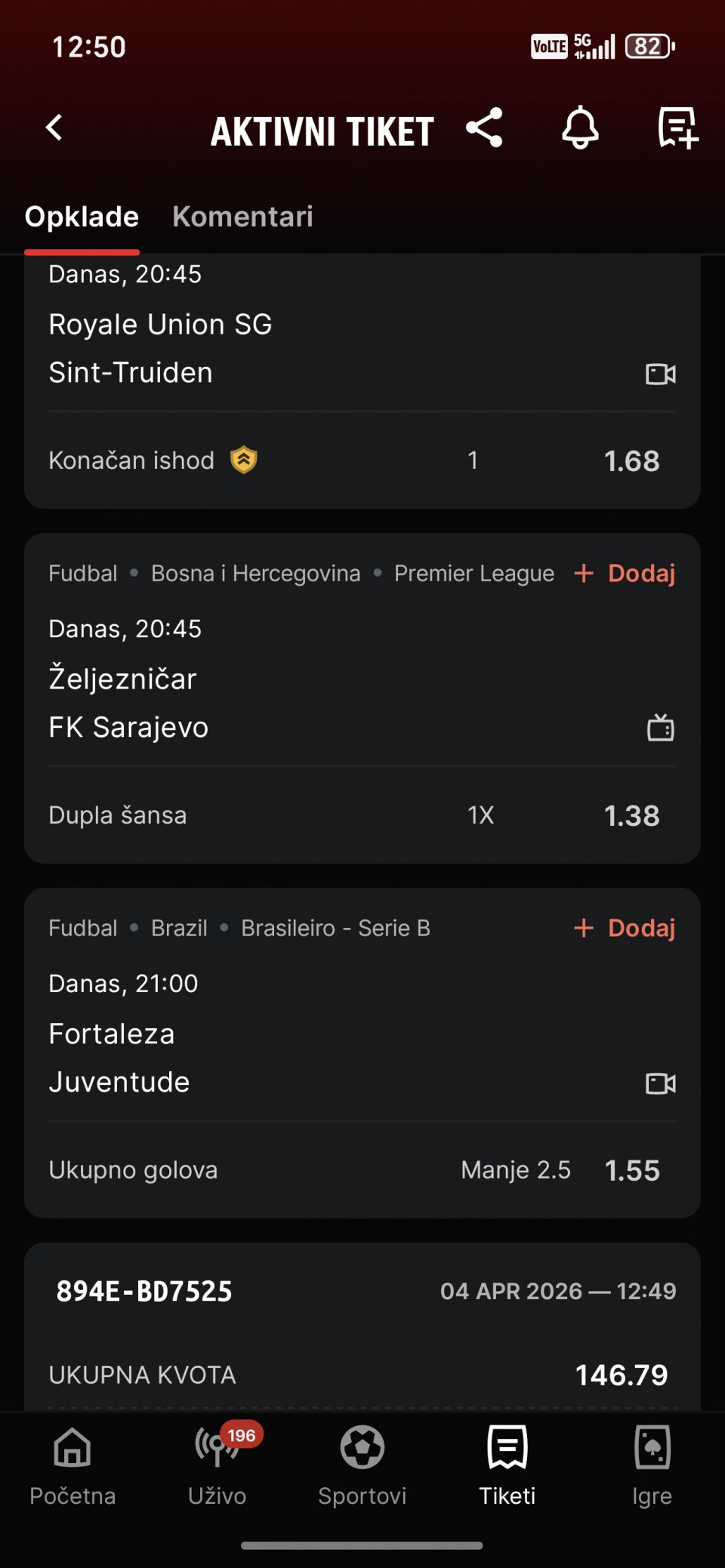The image size is (725, 1568).
Task: Share the active ticket
Action: [x=484, y=128]
